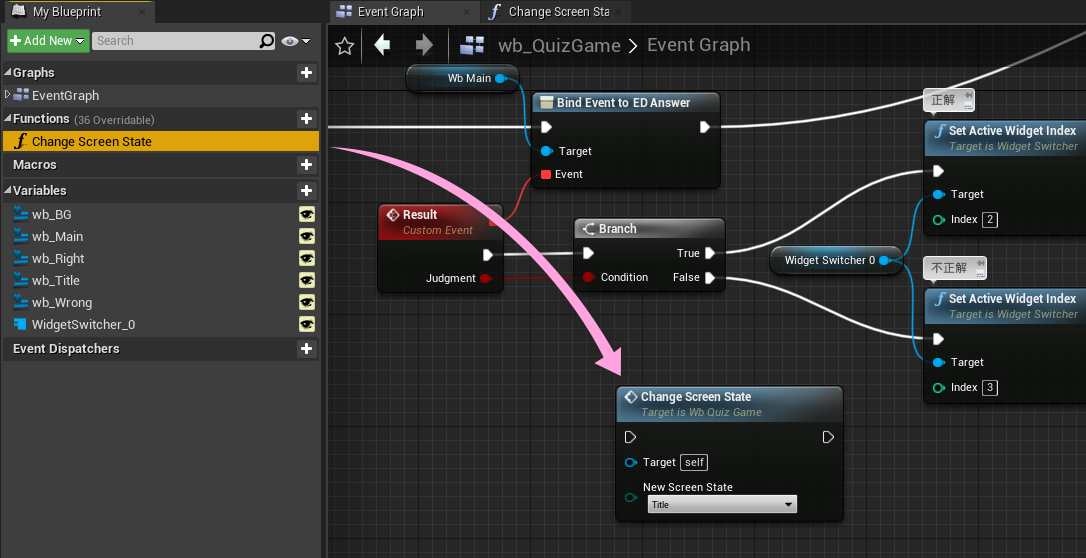
Task: Click the graph grid icon in breadcrumb
Action: pyautogui.click(x=472, y=46)
